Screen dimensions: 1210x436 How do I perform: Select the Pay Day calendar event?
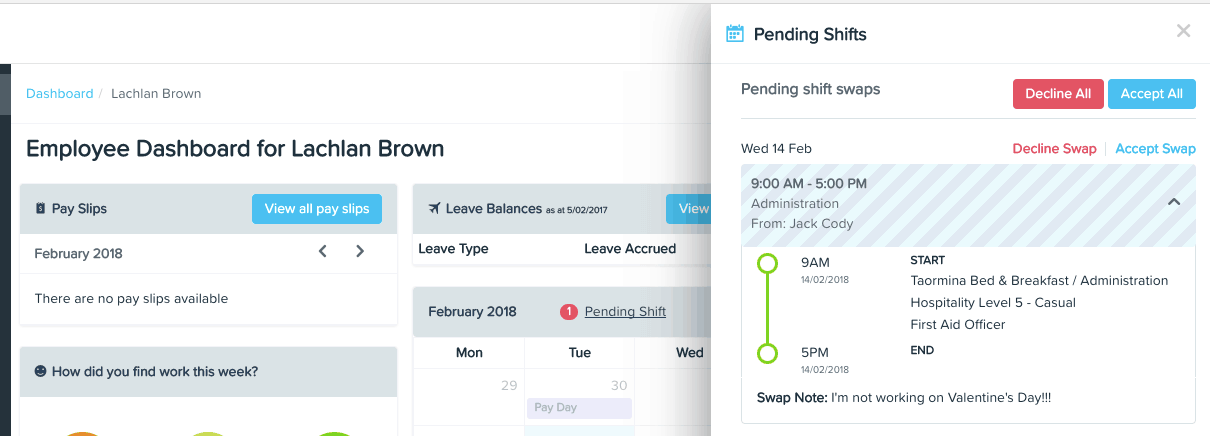579,408
